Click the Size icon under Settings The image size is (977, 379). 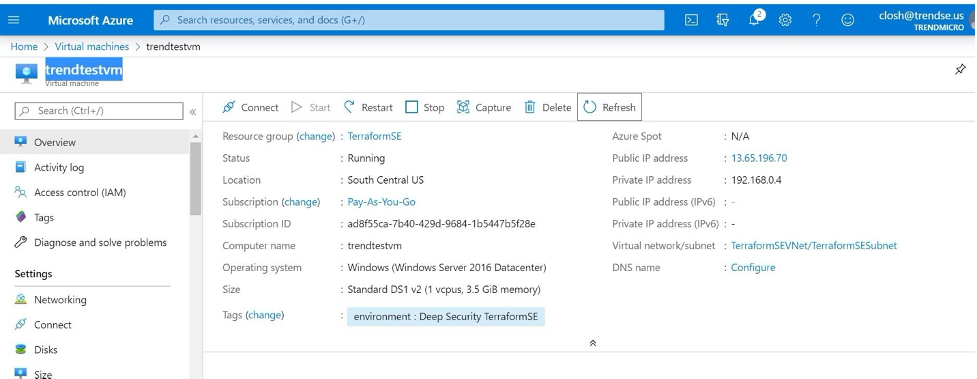pyautogui.click(x=21, y=373)
